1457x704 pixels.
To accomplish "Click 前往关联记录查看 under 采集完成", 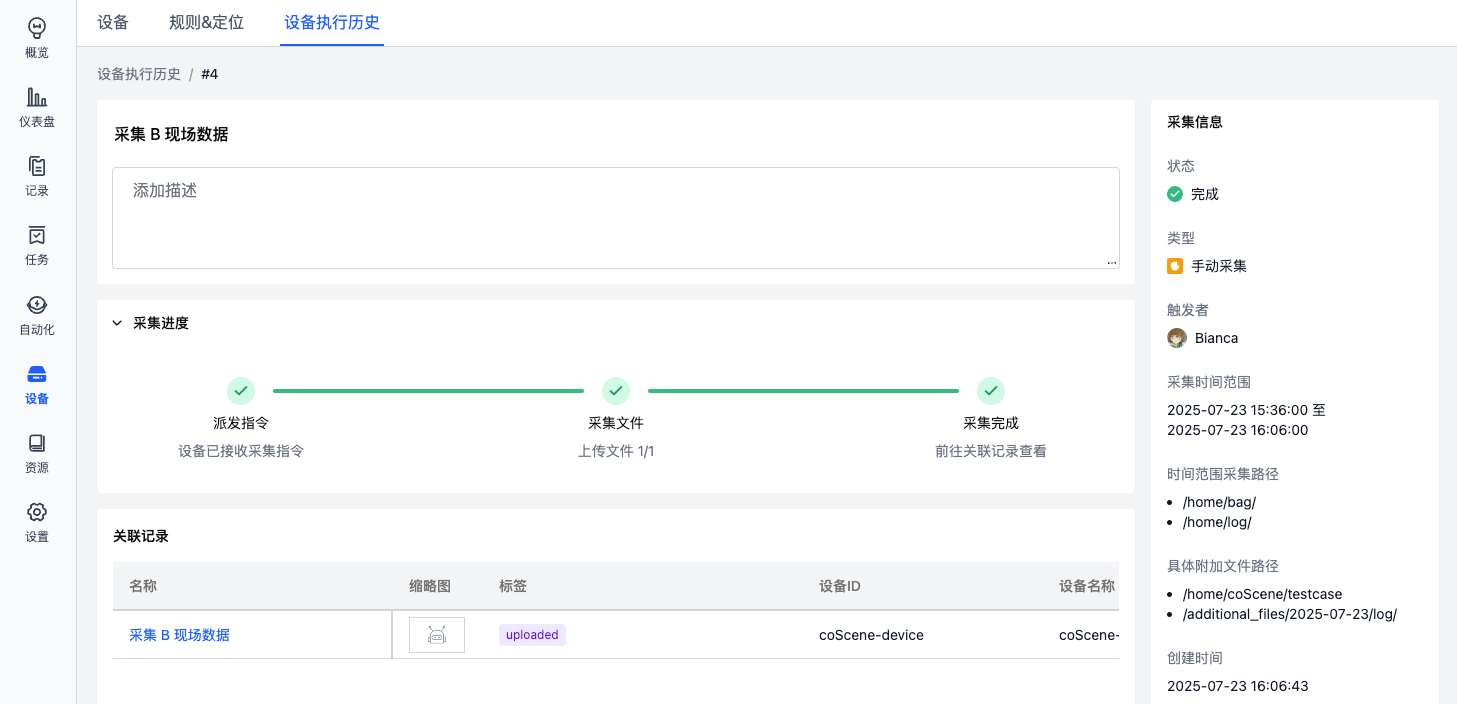I will [x=991, y=451].
